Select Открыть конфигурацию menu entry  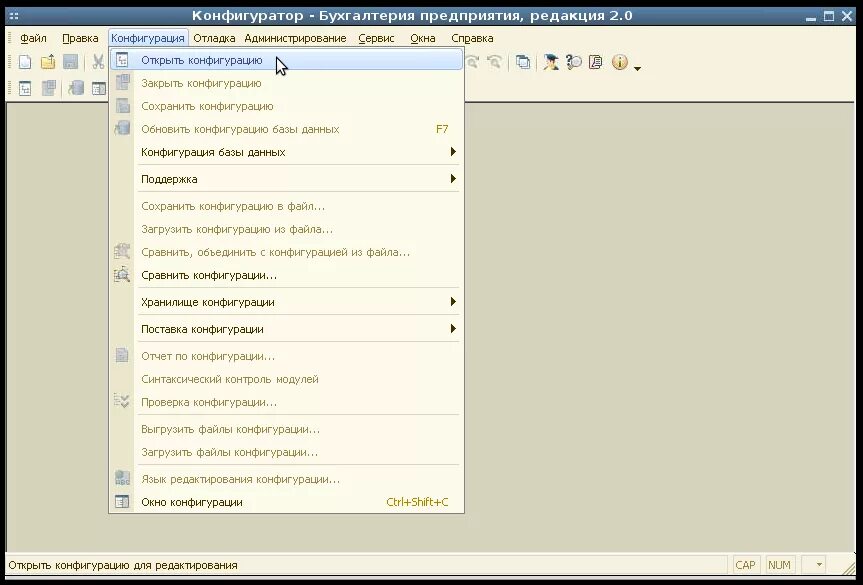tap(286, 60)
